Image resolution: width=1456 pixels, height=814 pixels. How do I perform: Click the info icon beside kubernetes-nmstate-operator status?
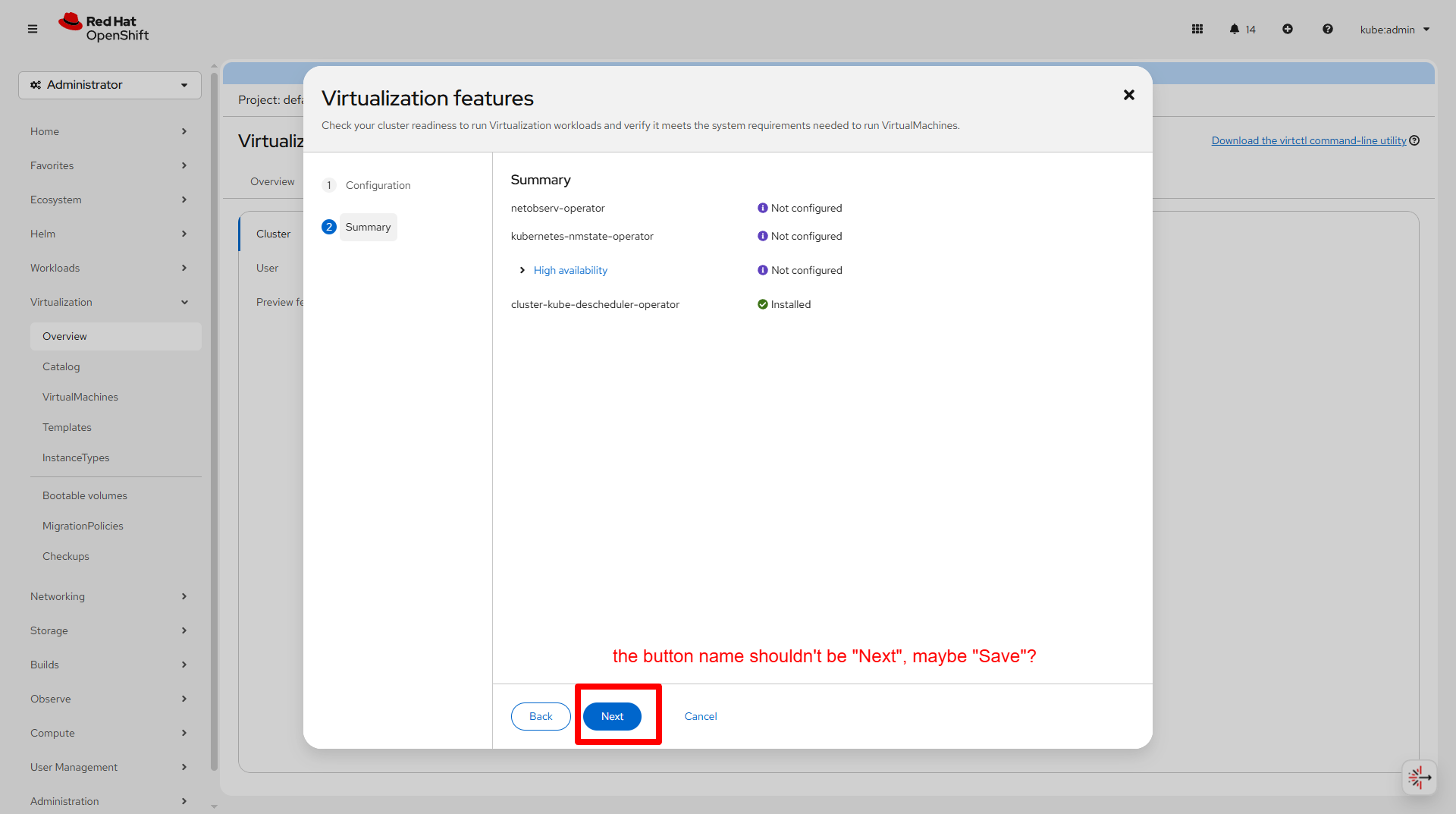pyautogui.click(x=763, y=236)
